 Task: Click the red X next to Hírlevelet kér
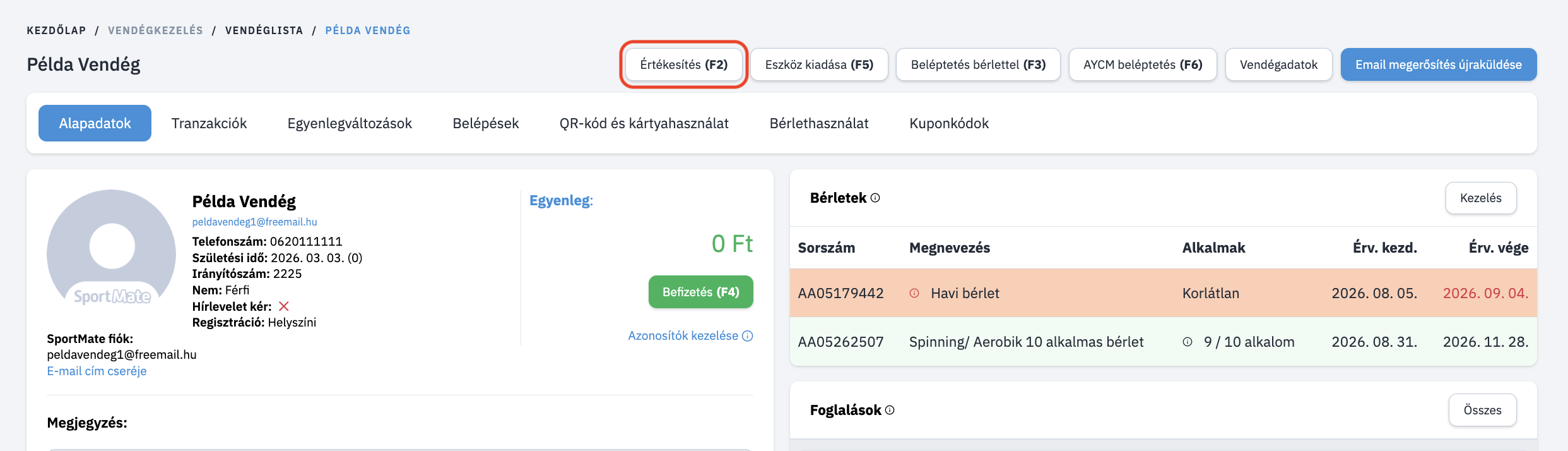point(284,306)
